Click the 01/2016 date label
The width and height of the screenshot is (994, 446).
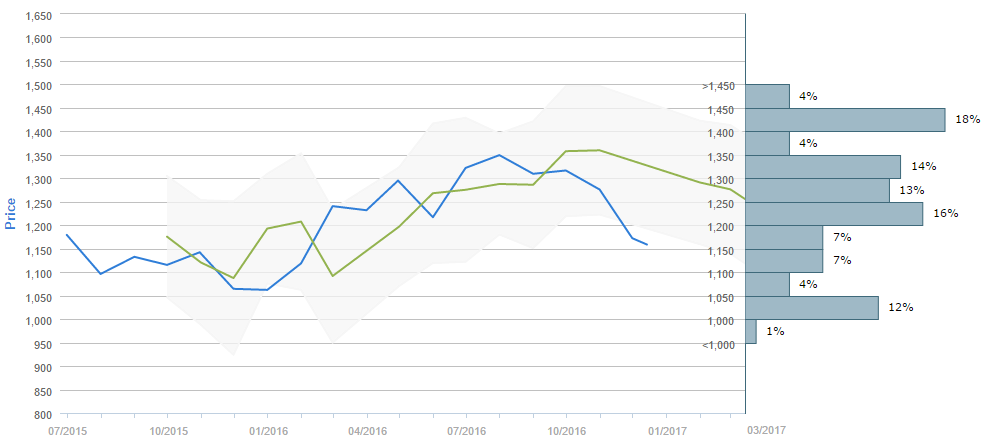pos(267,431)
